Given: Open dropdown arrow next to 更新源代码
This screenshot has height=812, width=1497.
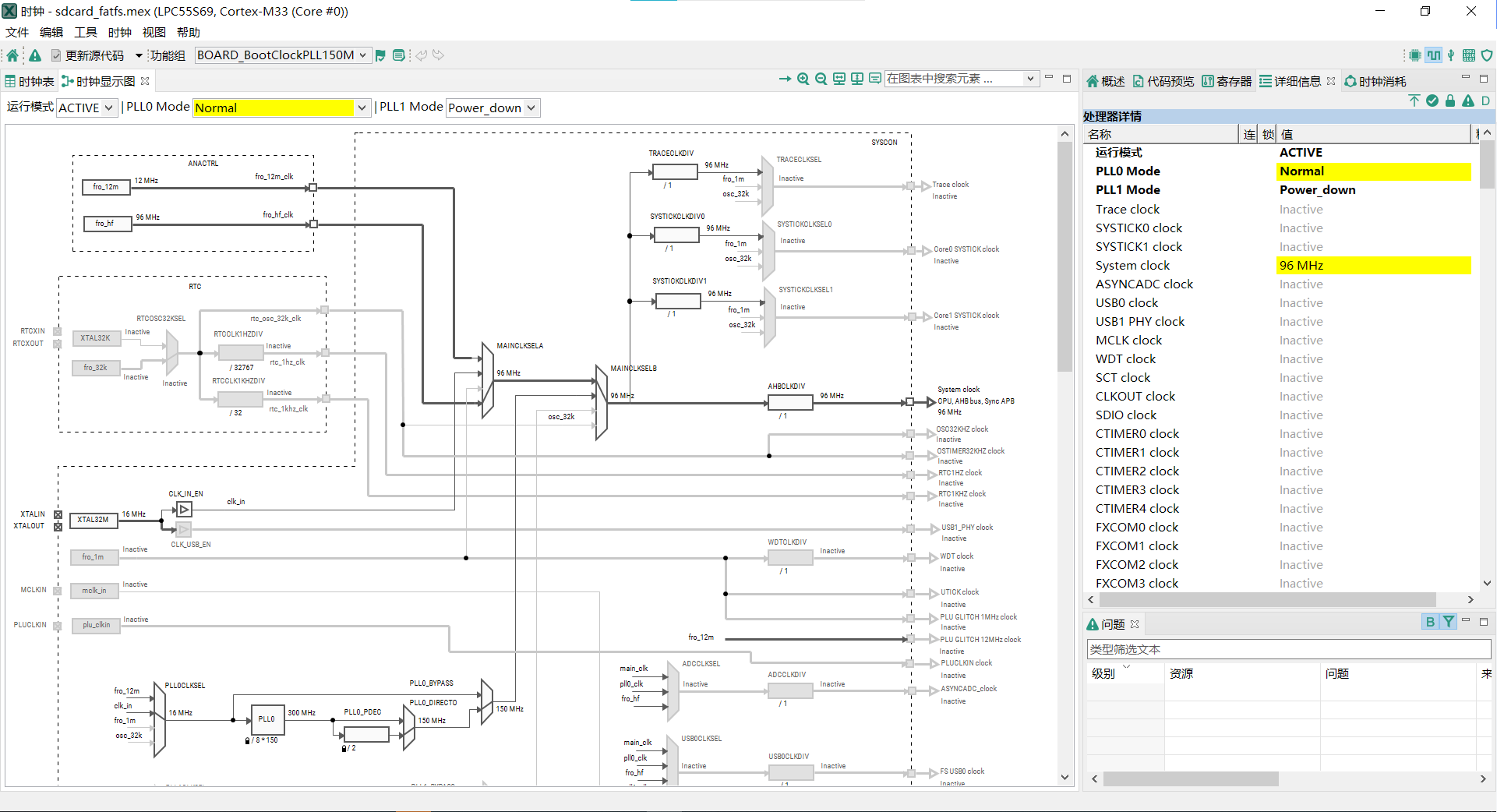Looking at the screenshot, I should [x=139, y=55].
